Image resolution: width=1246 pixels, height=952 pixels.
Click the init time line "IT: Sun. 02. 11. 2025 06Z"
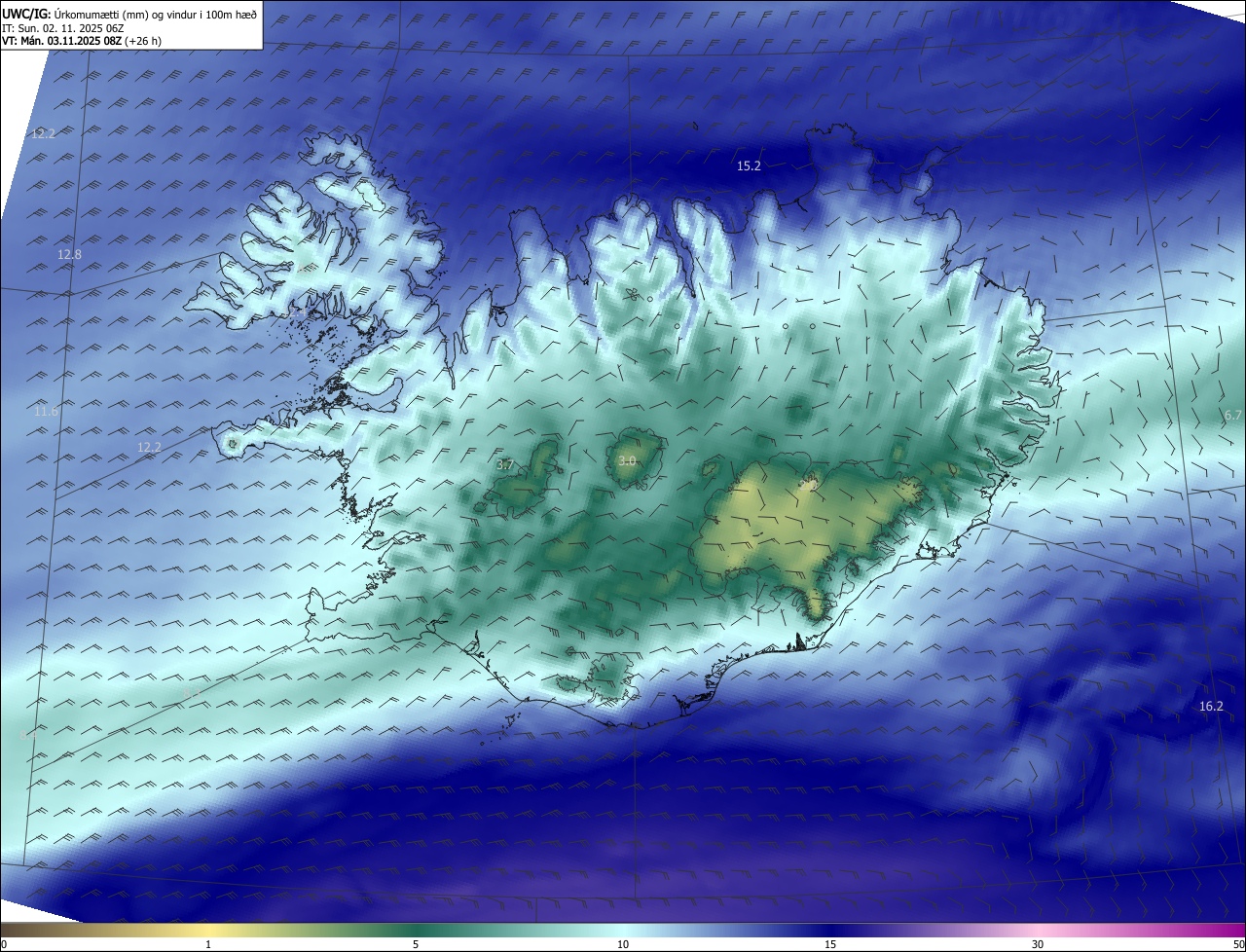click(x=63, y=28)
